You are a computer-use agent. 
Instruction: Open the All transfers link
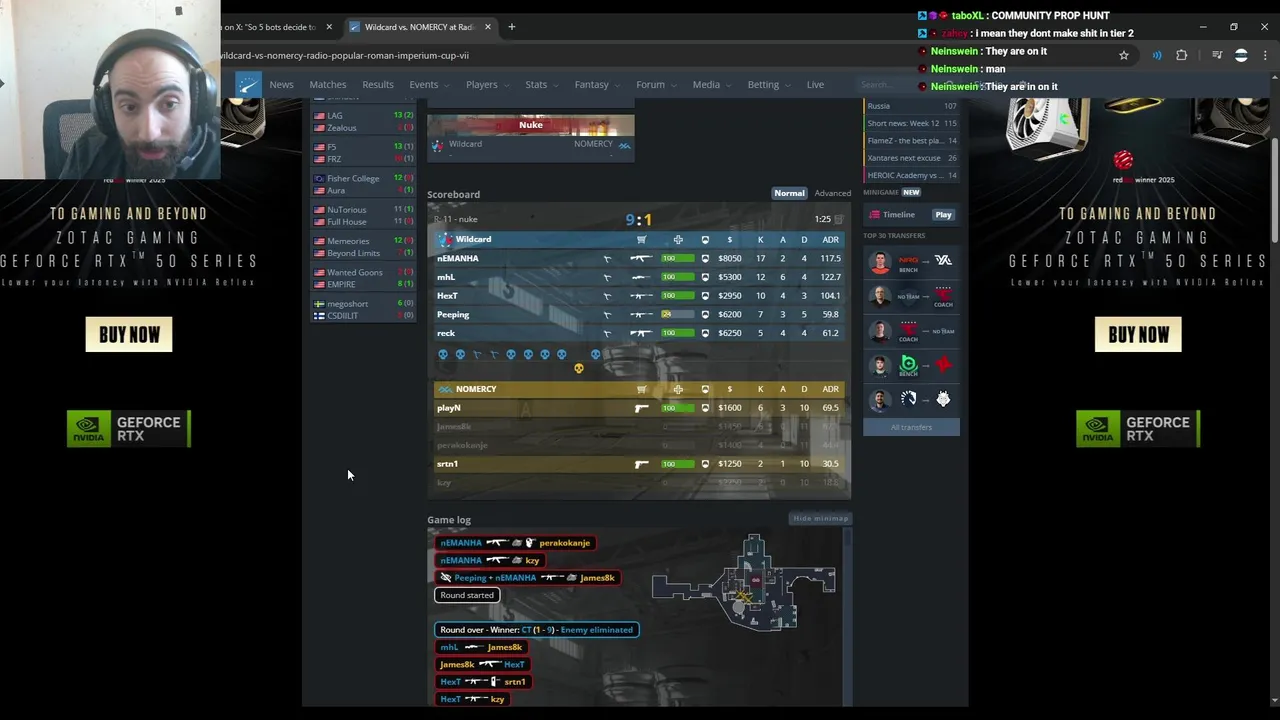911,427
